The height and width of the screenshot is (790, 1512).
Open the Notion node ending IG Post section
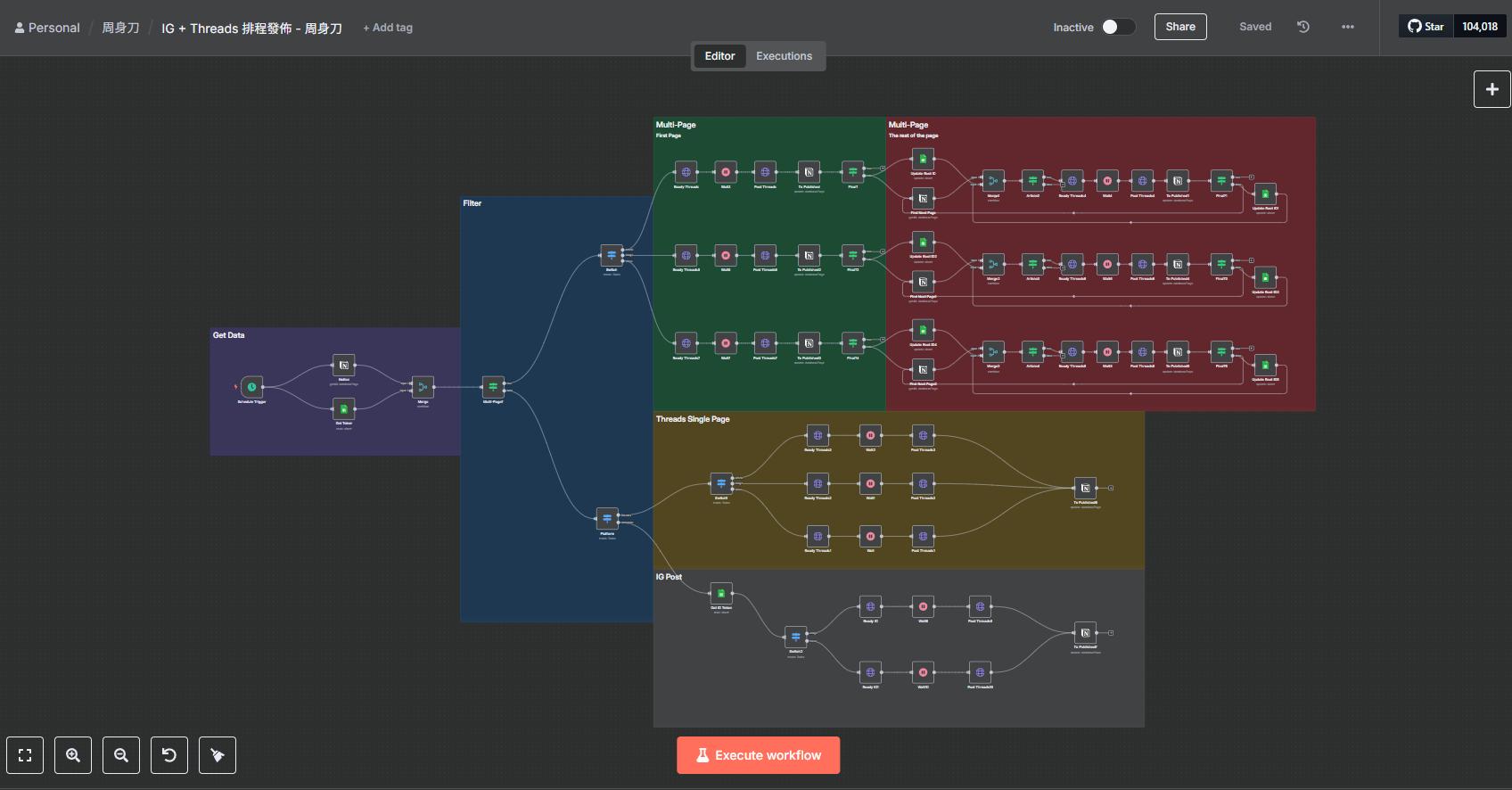tap(1085, 632)
